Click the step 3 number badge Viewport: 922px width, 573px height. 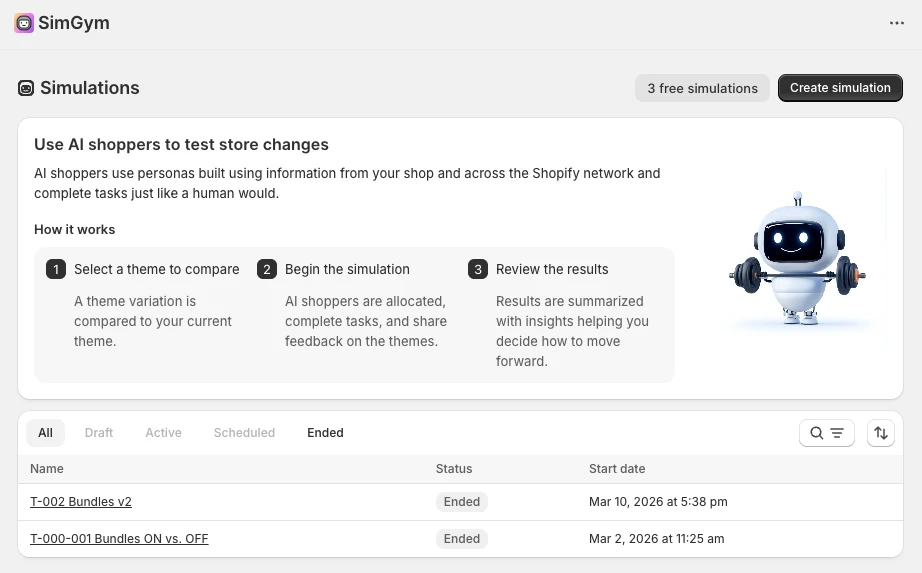(x=478, y=269)
